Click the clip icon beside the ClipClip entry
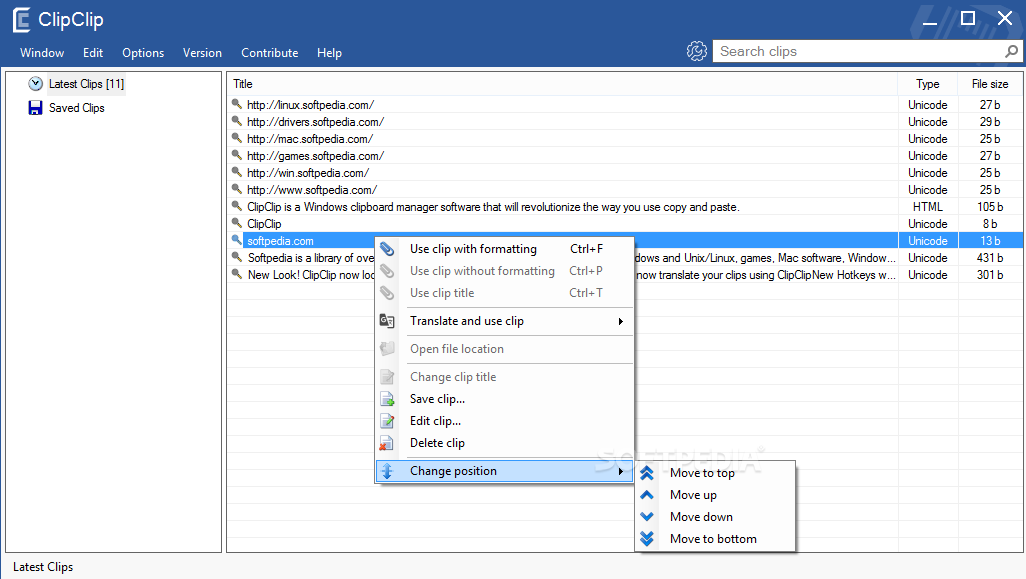The image size is (1026, 579). coord(237,223)
